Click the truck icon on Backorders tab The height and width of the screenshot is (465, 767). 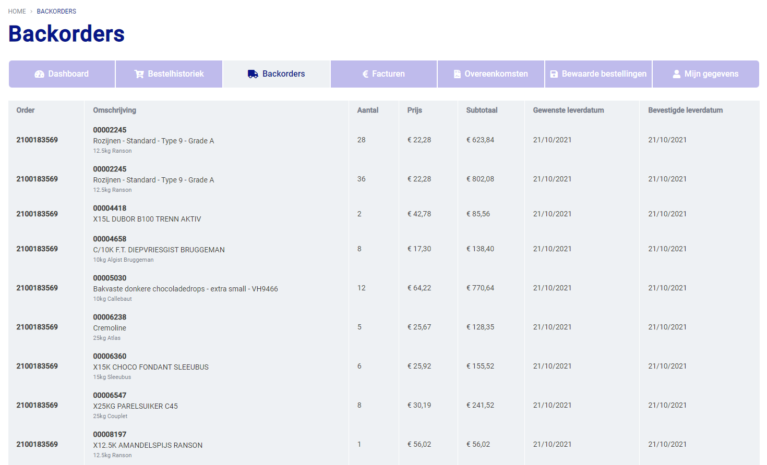tap(253, 74)
